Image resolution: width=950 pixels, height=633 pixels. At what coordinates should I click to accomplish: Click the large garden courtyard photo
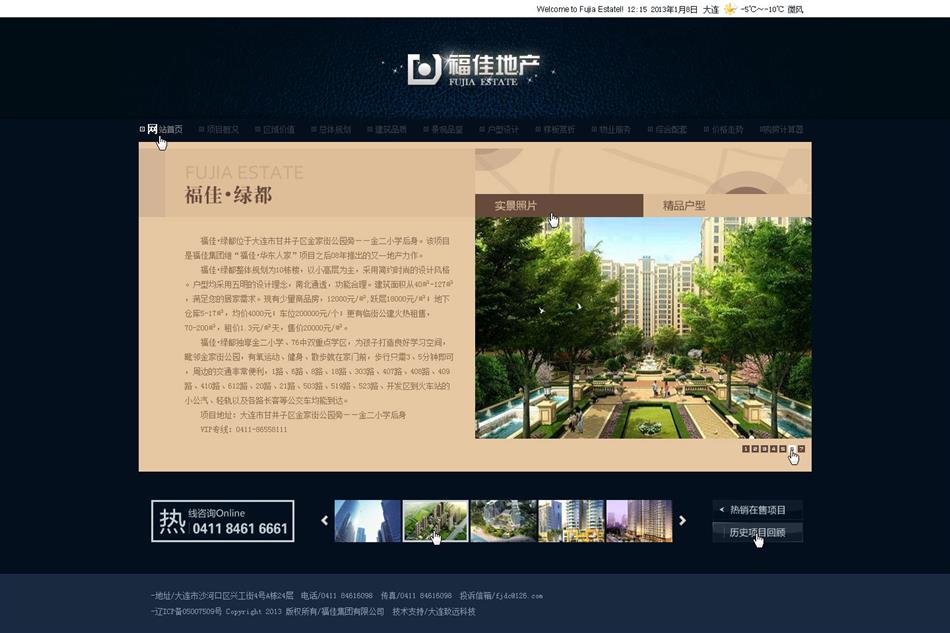pyautogui.click(x=642, y=328)
